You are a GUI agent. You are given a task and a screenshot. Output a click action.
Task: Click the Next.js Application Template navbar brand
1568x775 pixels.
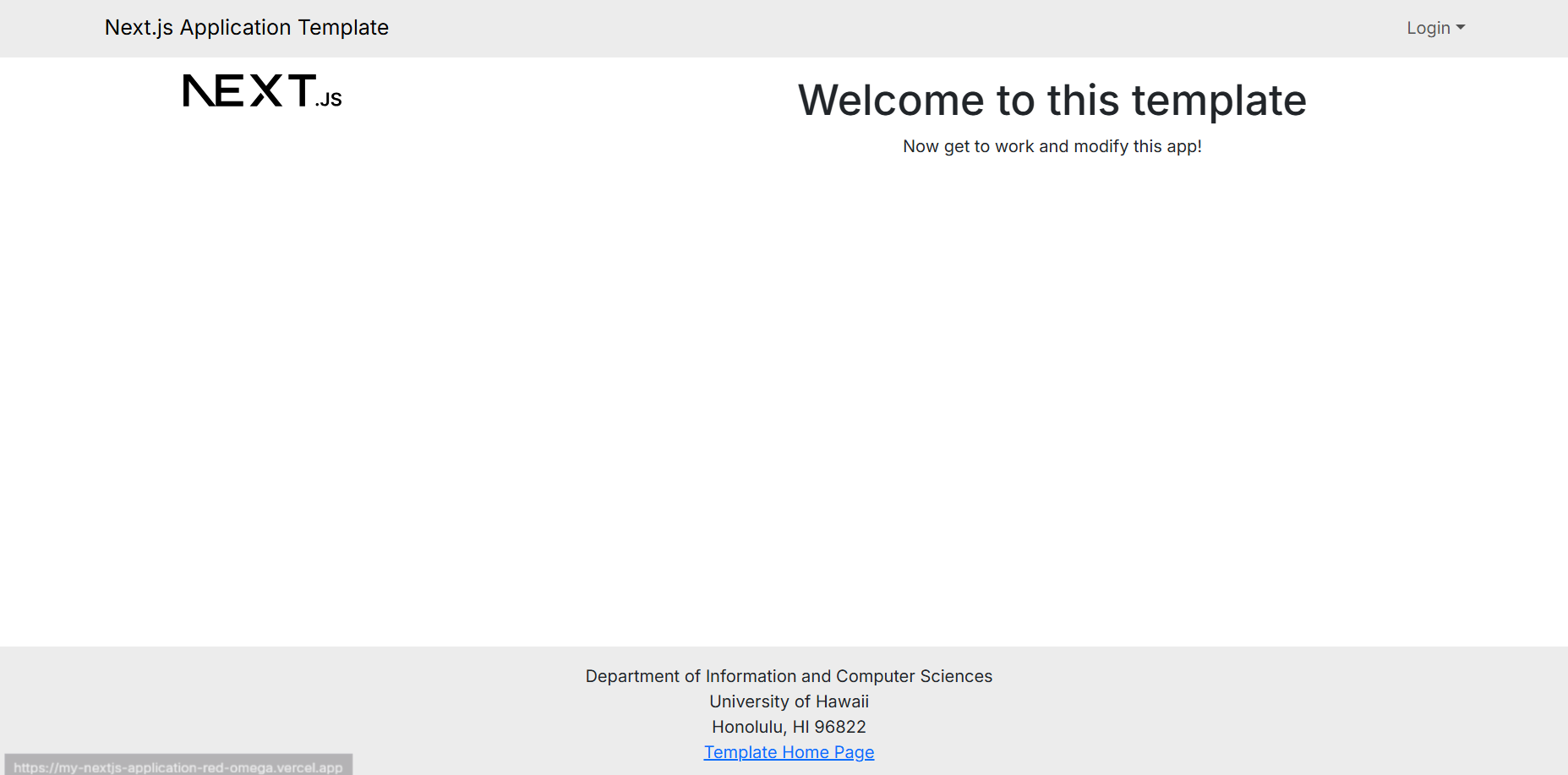(x=246, y=28)
